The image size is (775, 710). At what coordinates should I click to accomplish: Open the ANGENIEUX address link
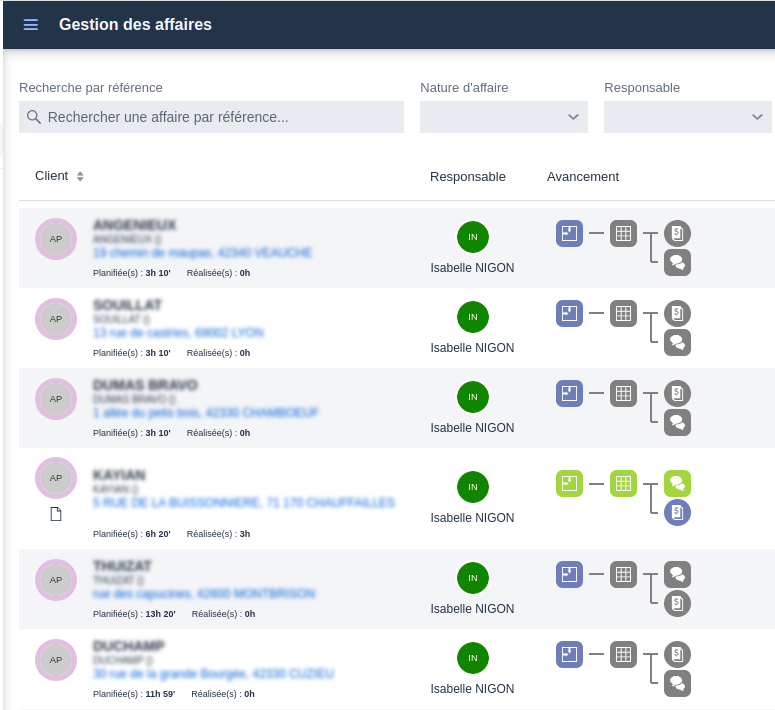pyautogui.click(x=202, y=253)
